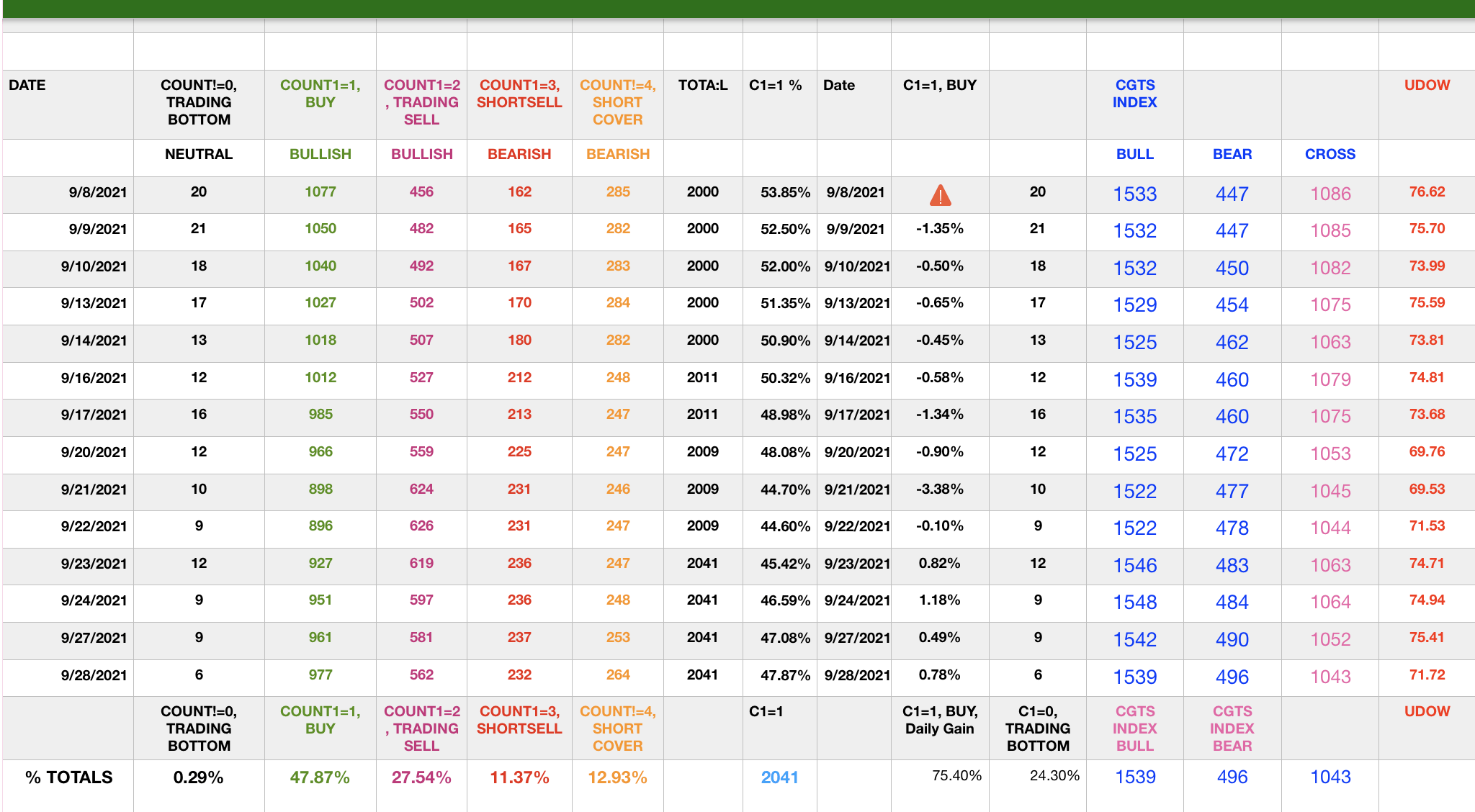
Task: Click the blue 2041 C1=1 totals cell
Action: (779, 777)
